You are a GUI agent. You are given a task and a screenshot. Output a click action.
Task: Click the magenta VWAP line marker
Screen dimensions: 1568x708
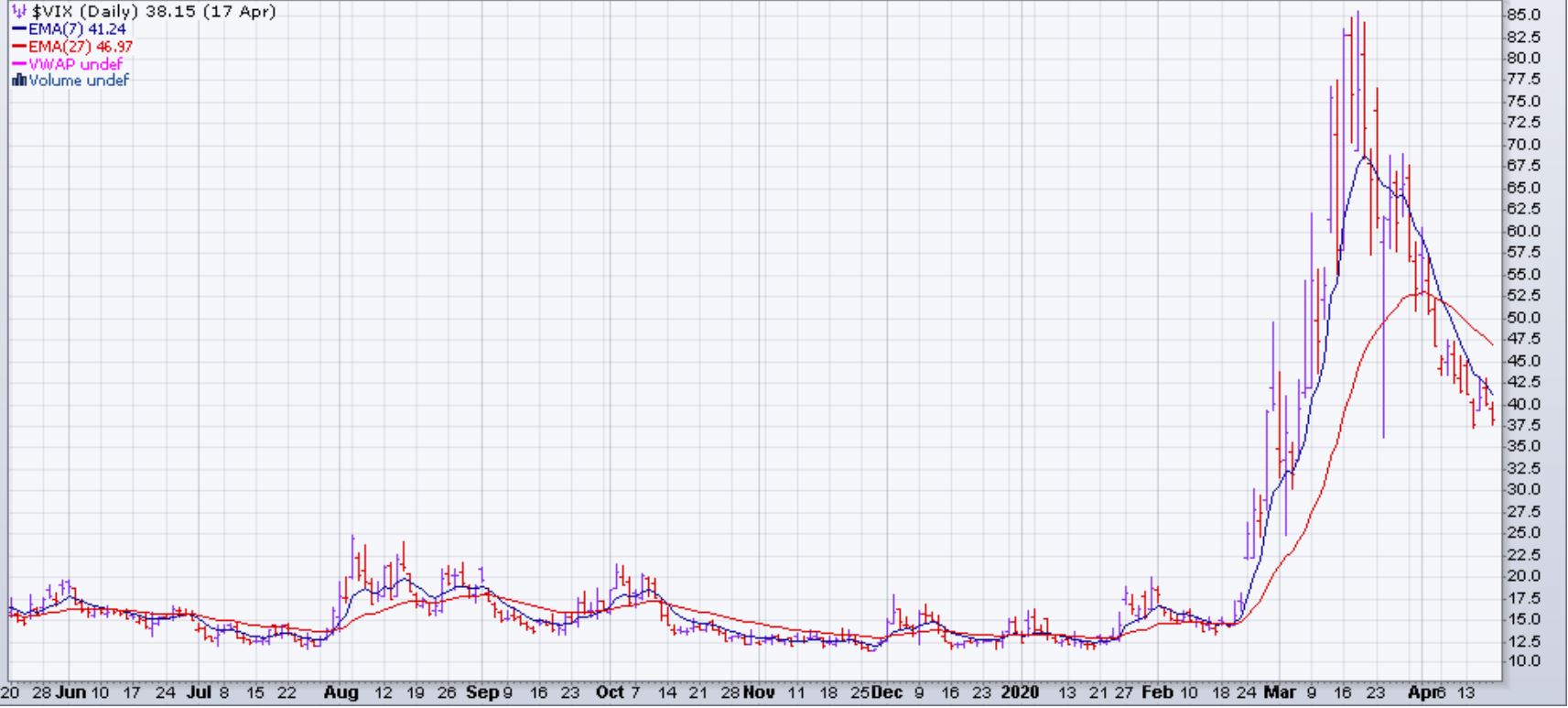coord(19,64)
